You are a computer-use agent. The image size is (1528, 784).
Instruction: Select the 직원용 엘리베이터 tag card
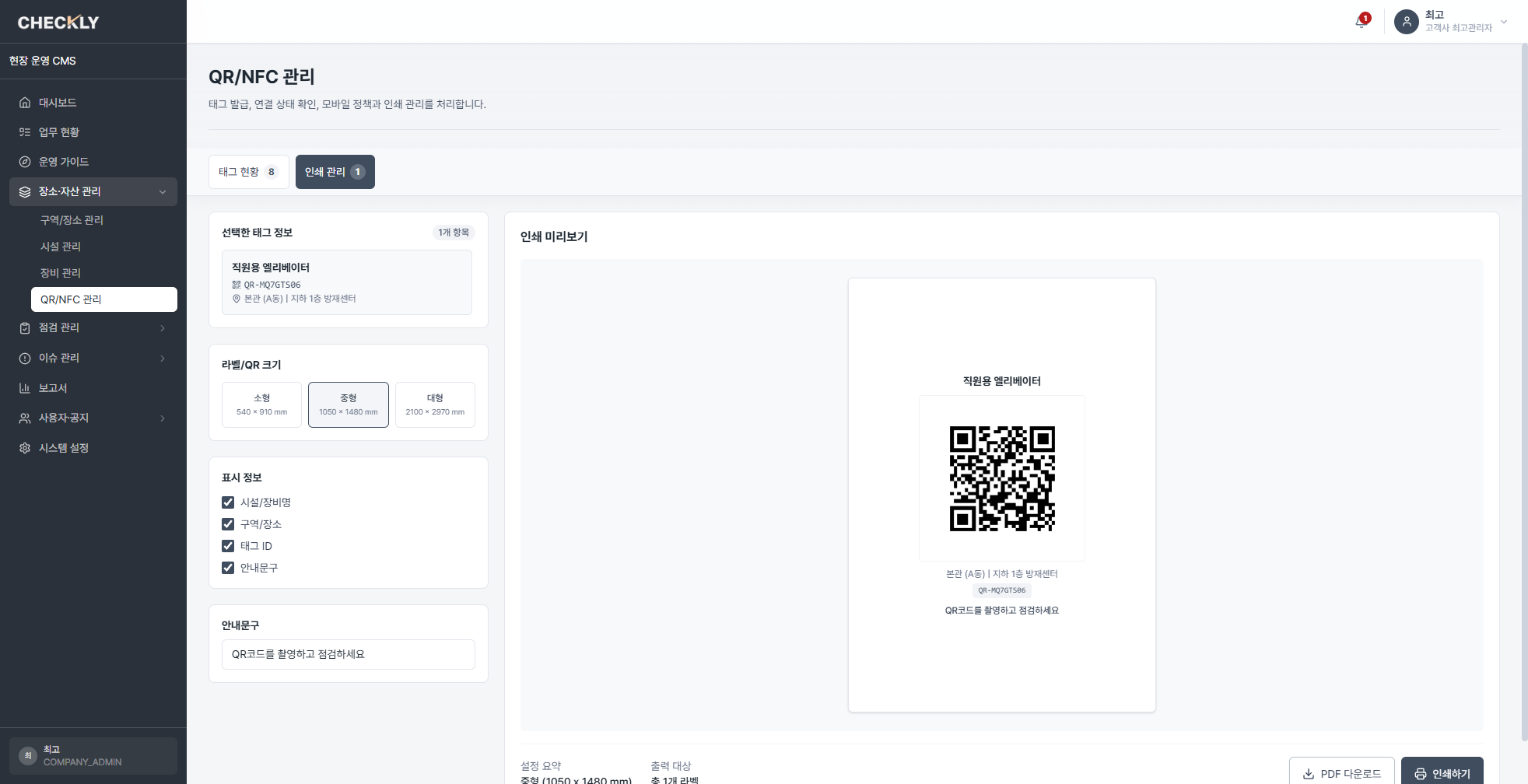pos(347,282)
